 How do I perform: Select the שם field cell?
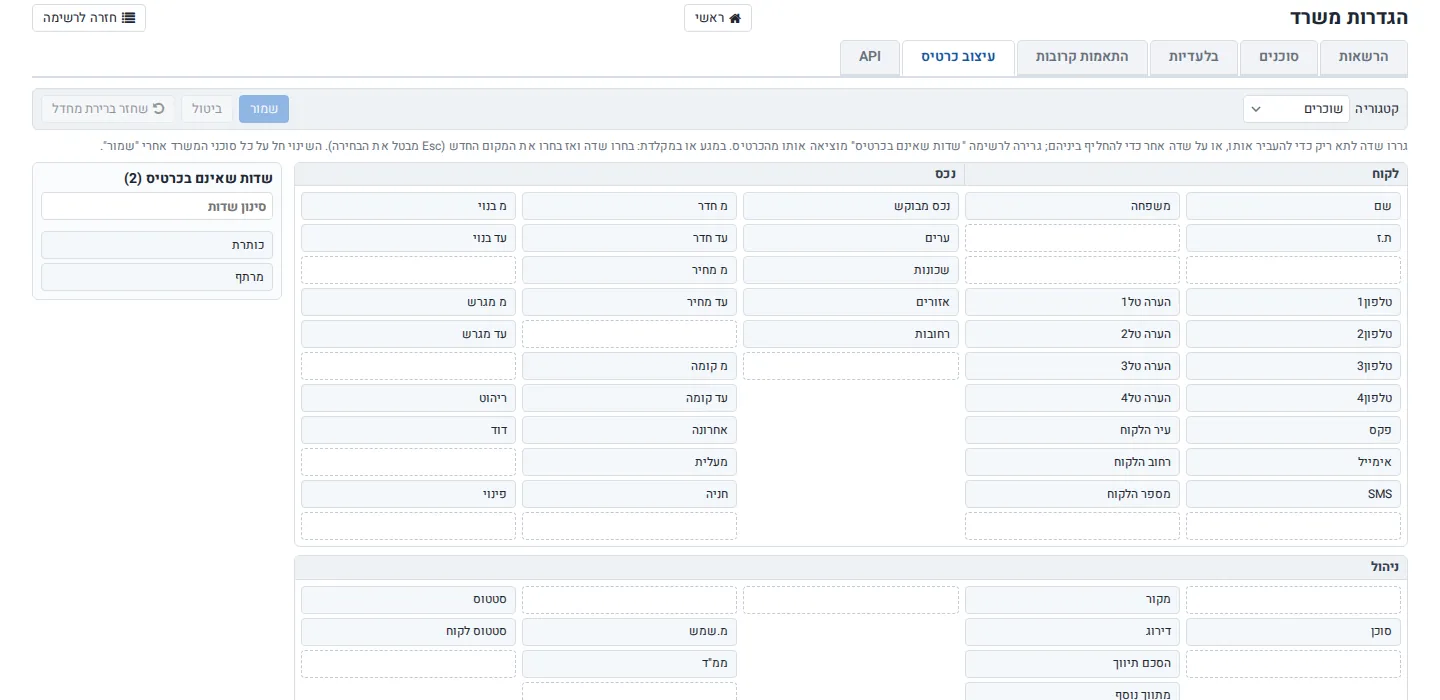point(1293,206)
